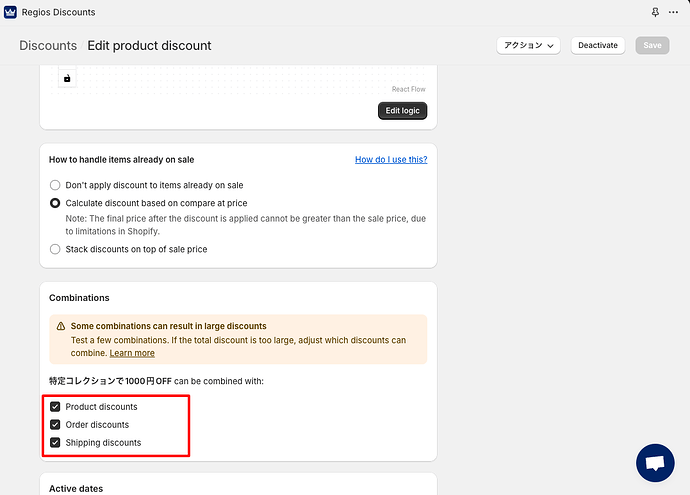The image size is (690, 495).
Task: Select Stack discounts on top of sale price
Action: coord(55,249)
